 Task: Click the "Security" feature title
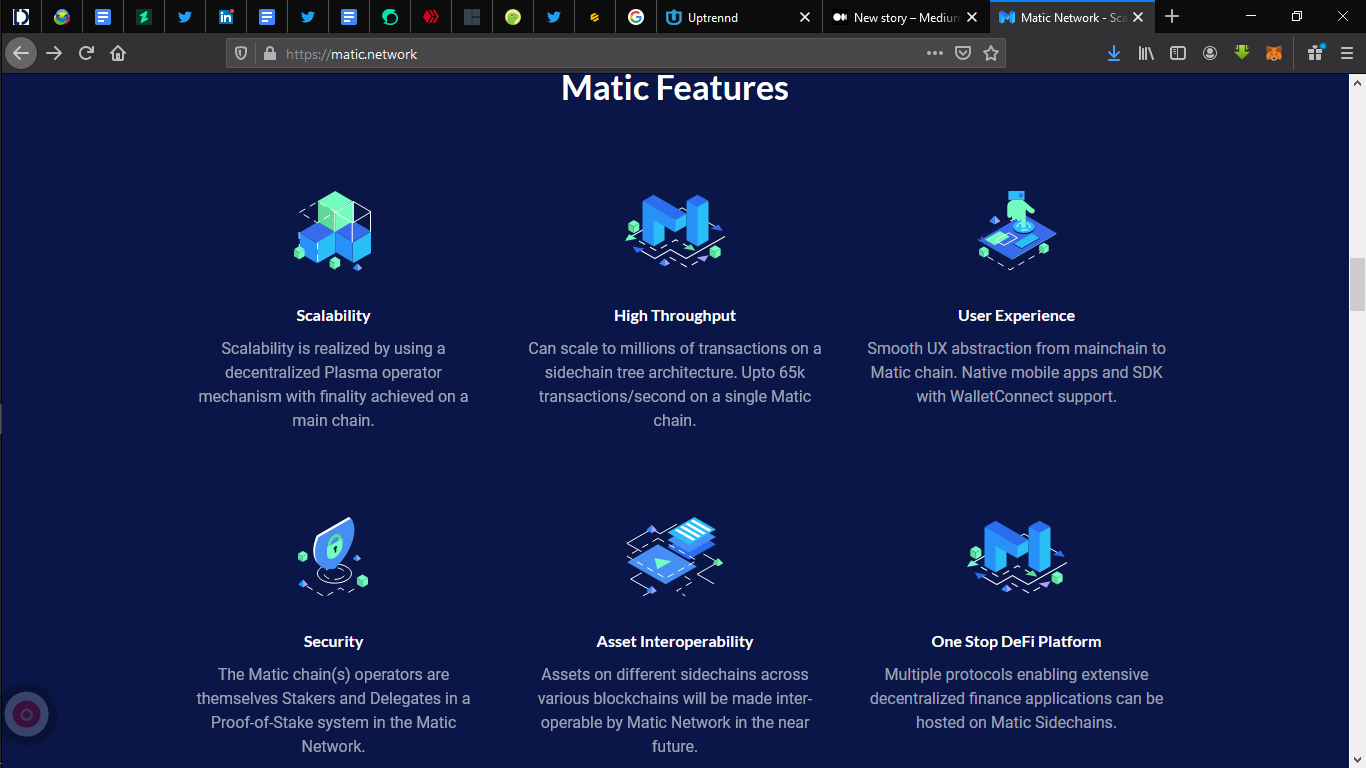click(x=333, y=642)
